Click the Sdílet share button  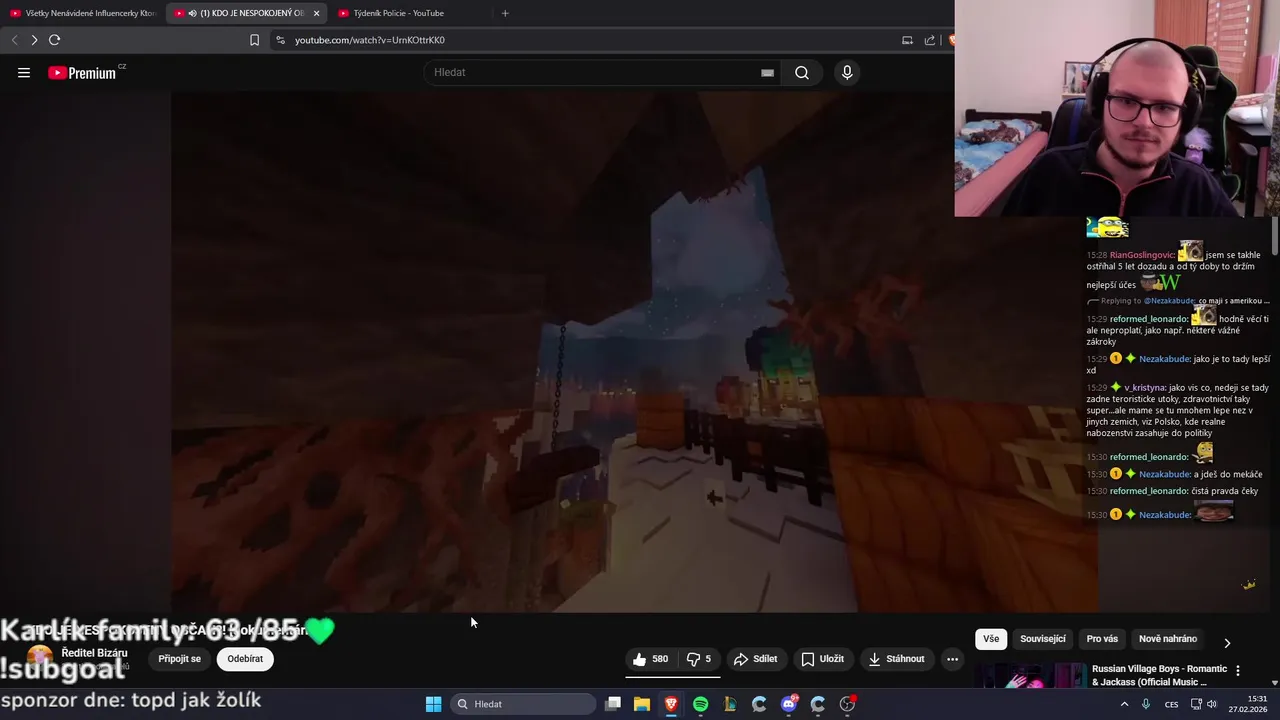755,659
